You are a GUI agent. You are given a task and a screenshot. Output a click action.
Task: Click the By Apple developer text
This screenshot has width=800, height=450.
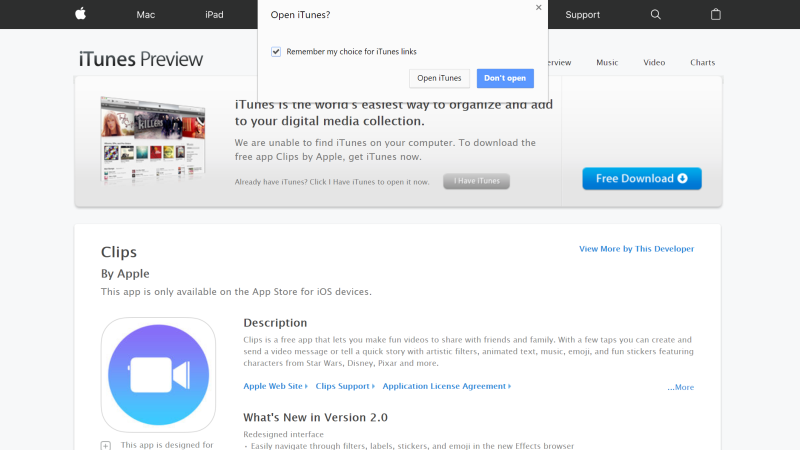pos(125,273)
